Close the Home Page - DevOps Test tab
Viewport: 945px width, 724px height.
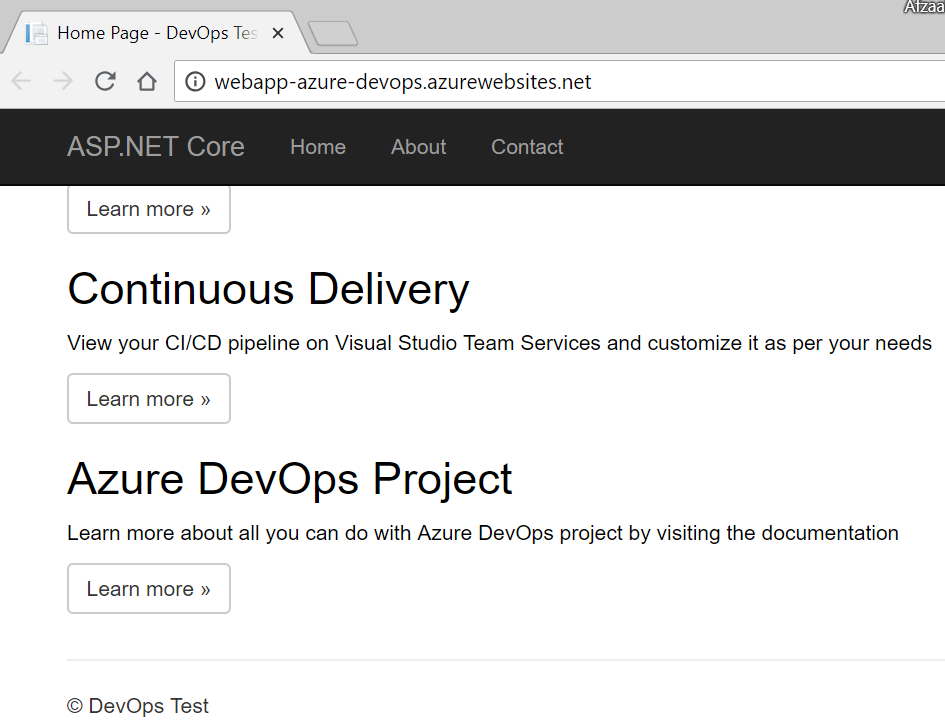tap(278, 33)
